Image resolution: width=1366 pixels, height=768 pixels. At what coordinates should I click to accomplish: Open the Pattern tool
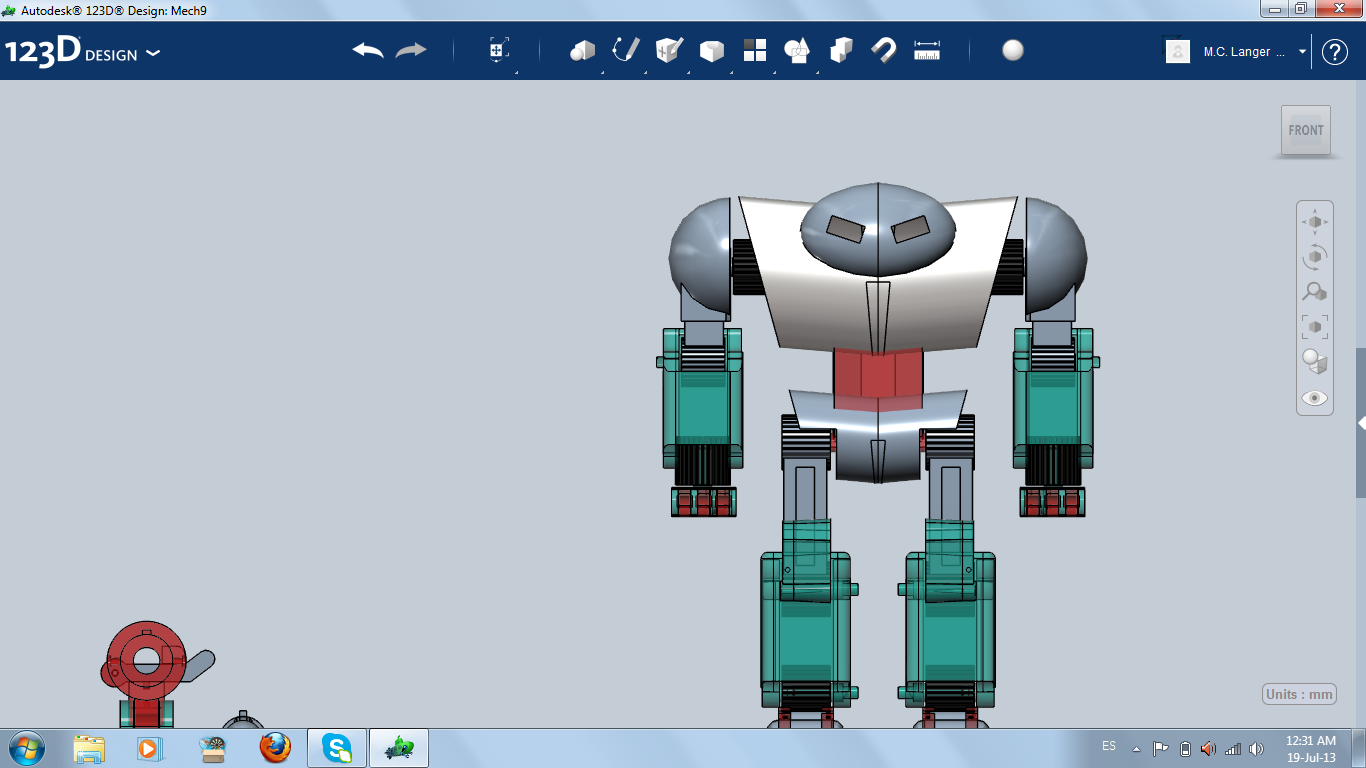755,50
